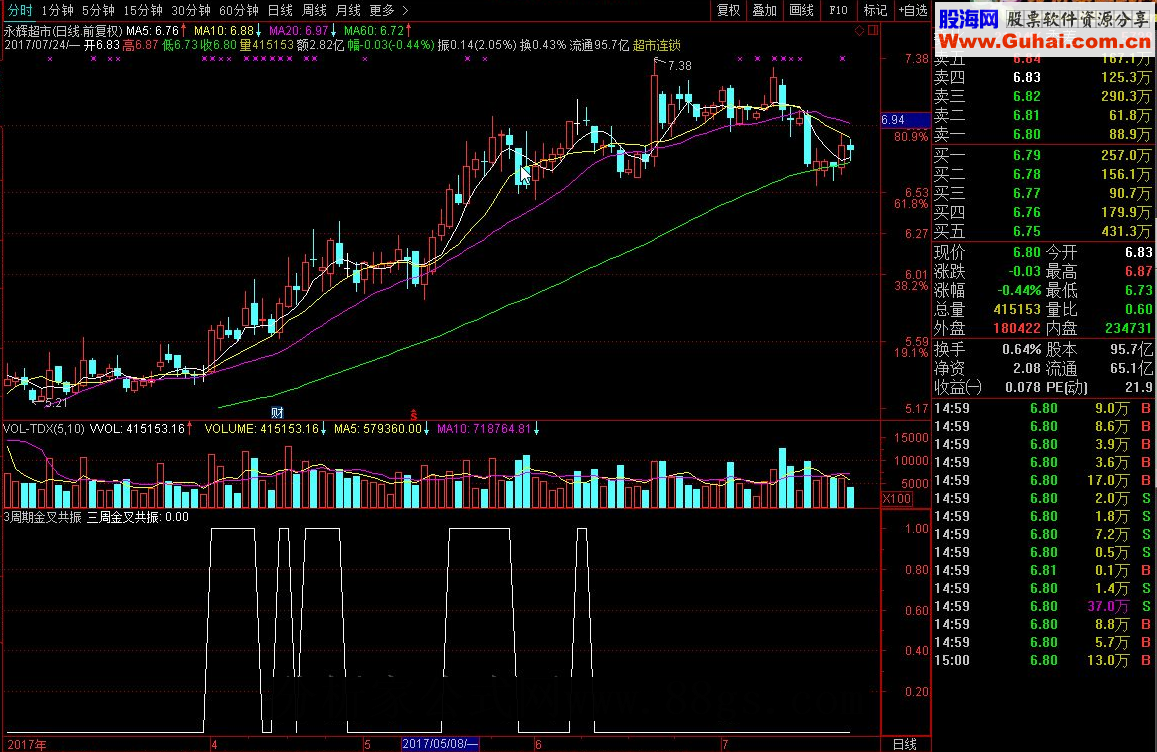Viewport: 1157px width, 752px height.
Task: Click the 总量 415153 value
Action: 1017,309
